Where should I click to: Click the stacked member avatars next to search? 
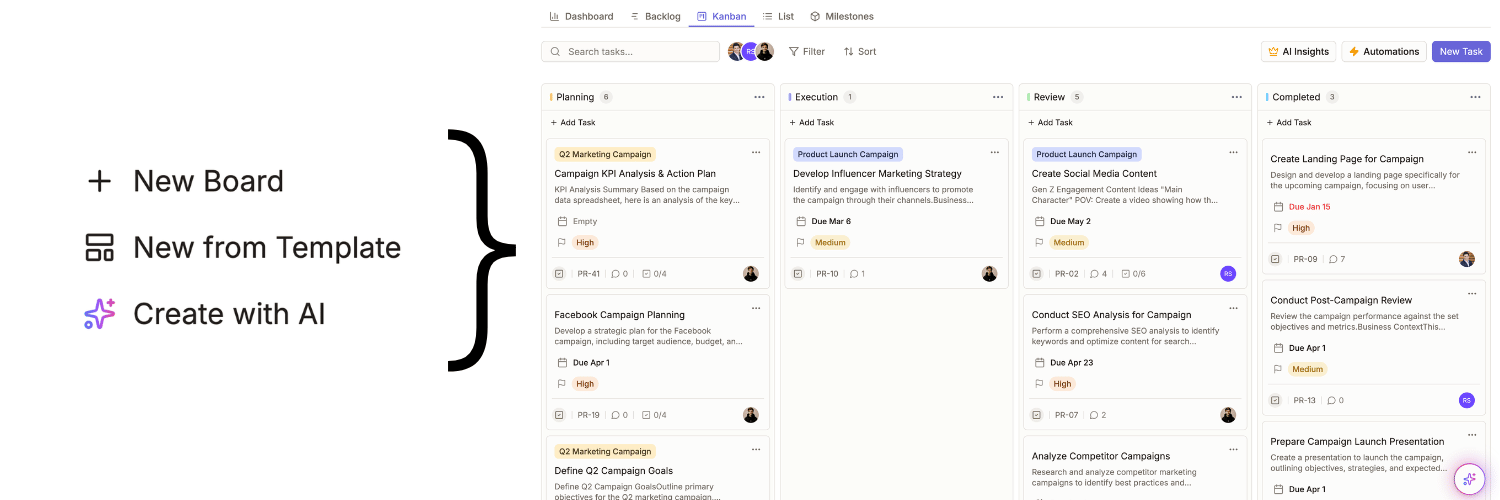pyautogui.click(x=751, y=51)
